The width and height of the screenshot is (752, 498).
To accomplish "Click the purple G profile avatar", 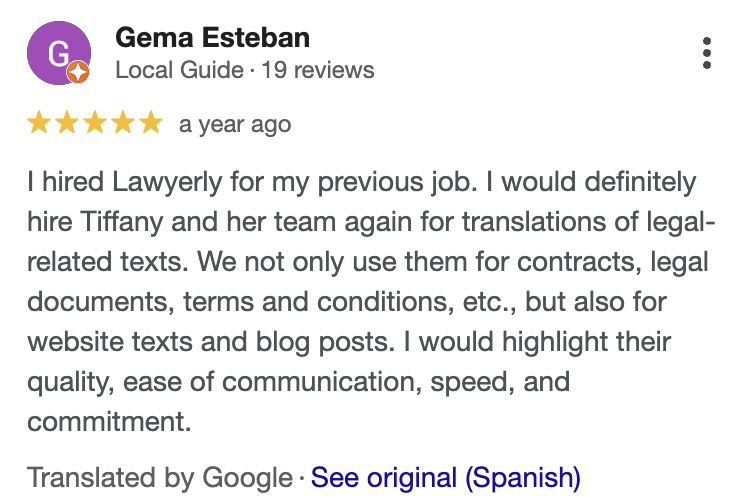I will (58, 53).
